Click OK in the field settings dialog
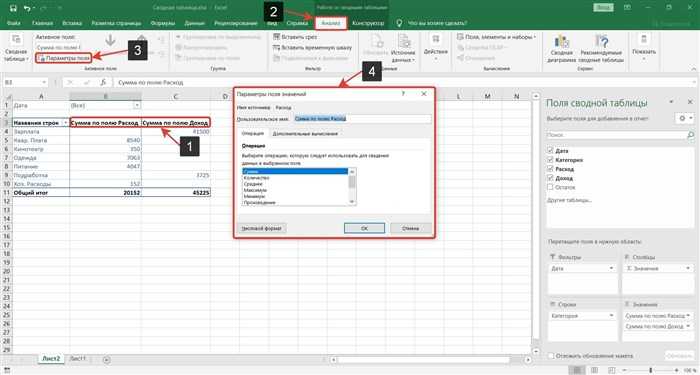The height and width of the screenshot is (375, 700). click(x=364, y=228)
